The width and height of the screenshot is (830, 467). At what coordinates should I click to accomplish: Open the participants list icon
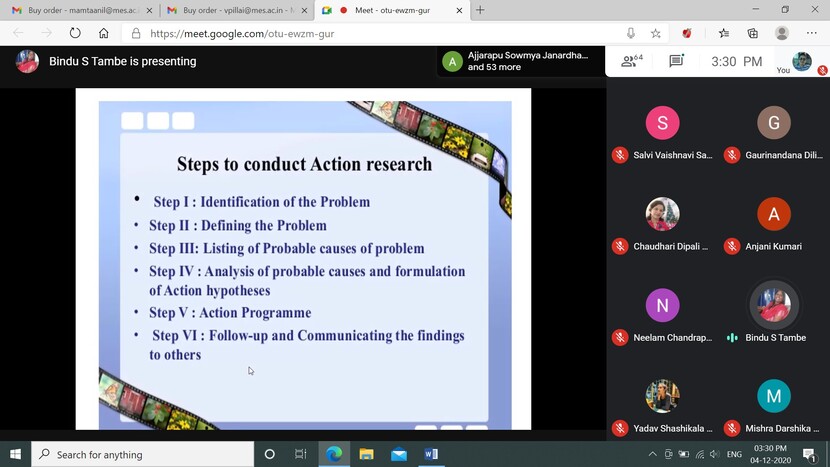(x=631, y=61)
